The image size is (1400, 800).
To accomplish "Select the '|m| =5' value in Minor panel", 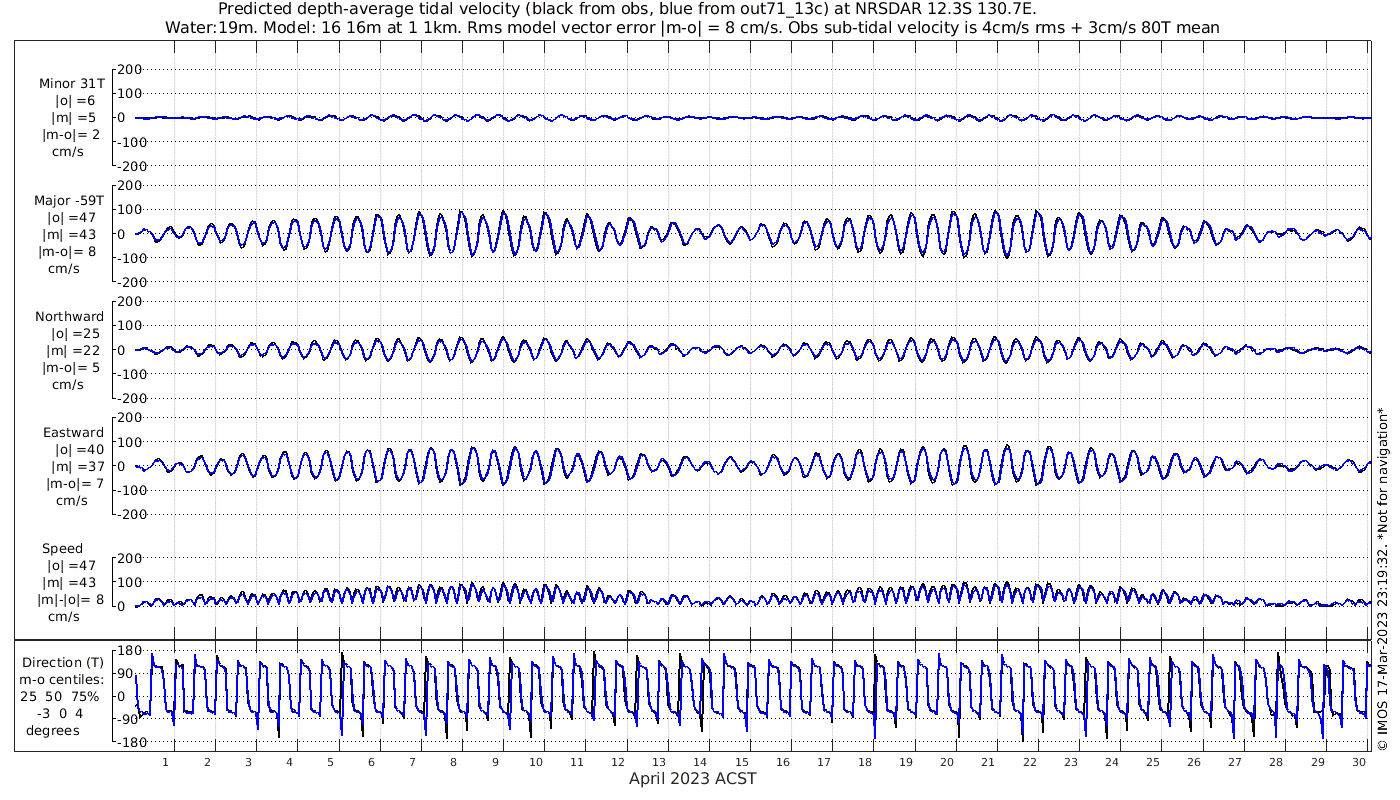I will coord(75,118).
